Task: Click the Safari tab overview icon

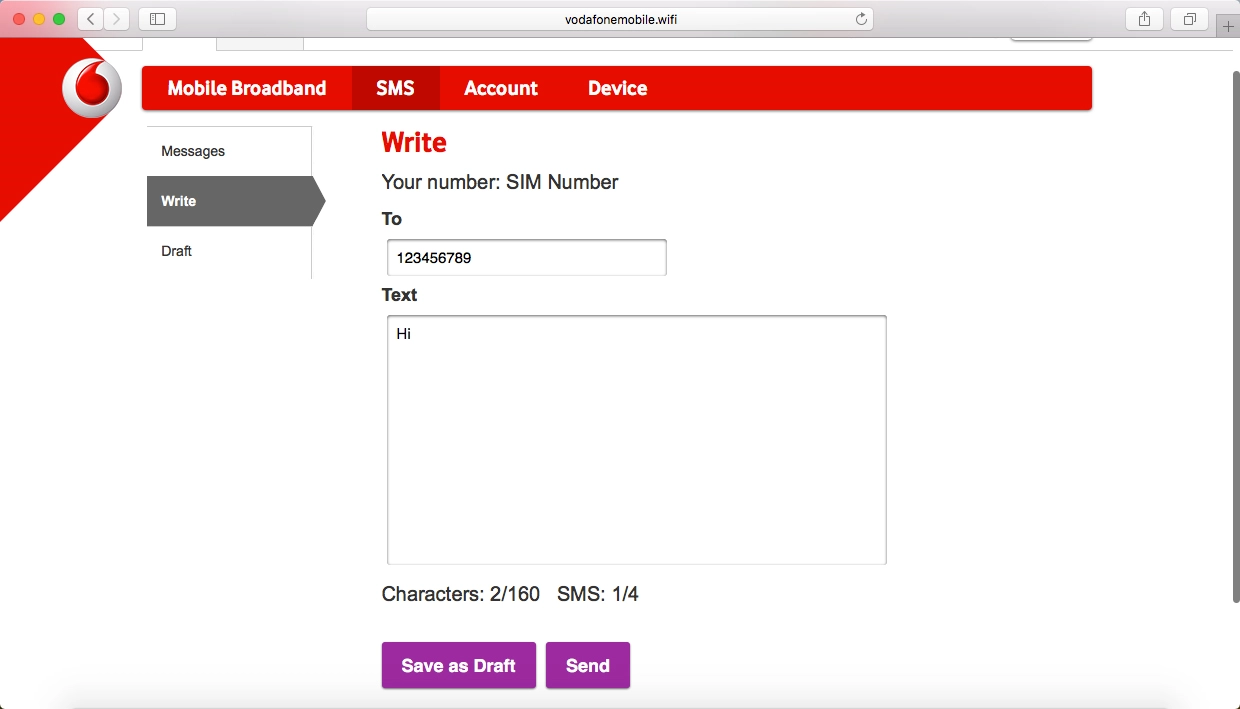Action: coord(1188,17)
